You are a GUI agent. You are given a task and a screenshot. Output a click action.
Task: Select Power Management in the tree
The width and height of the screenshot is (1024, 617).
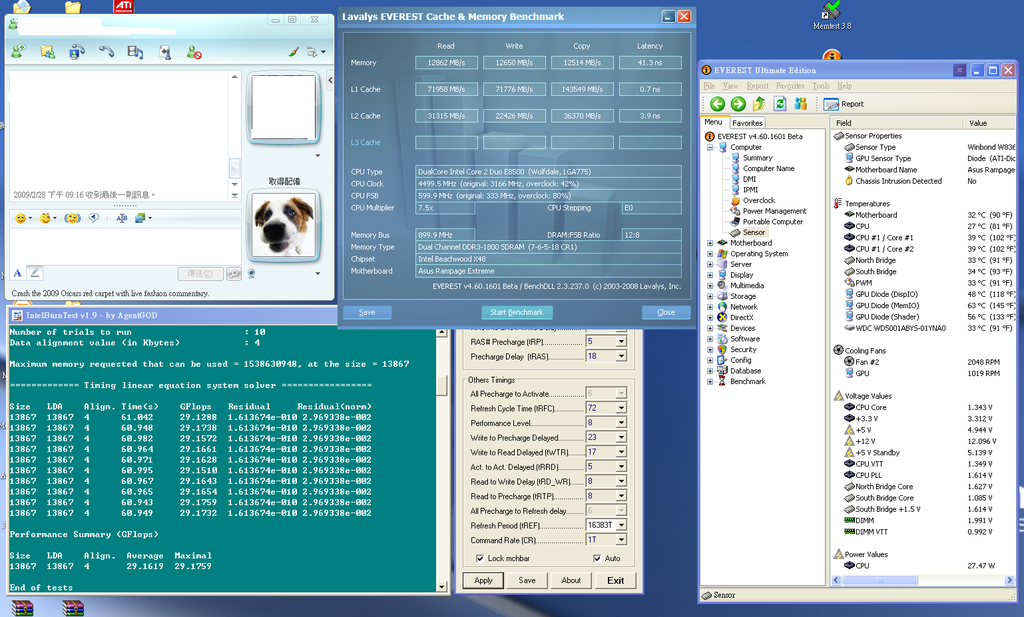(x=774, y=211)
